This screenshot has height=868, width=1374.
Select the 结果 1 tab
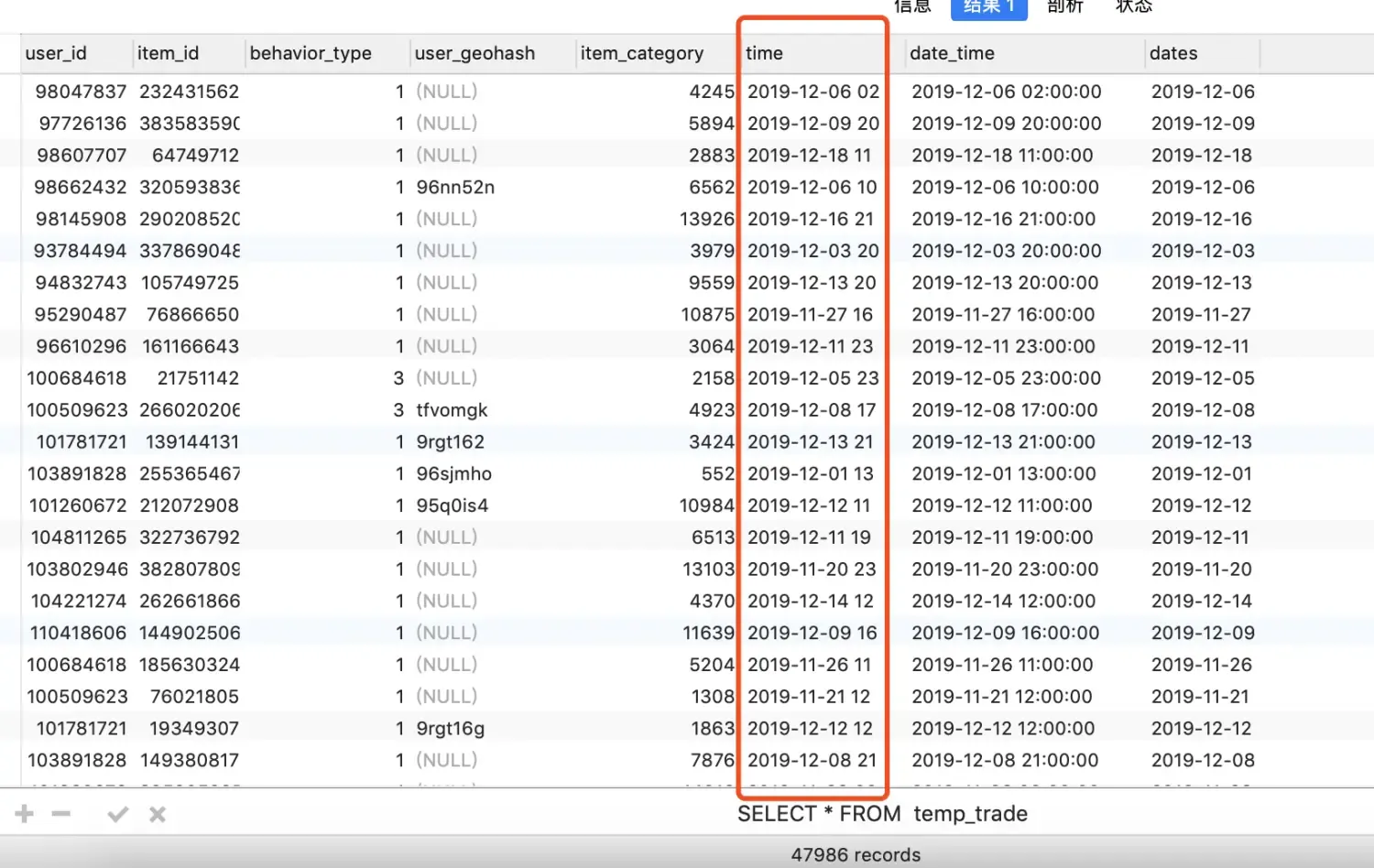tap(988, 7)
